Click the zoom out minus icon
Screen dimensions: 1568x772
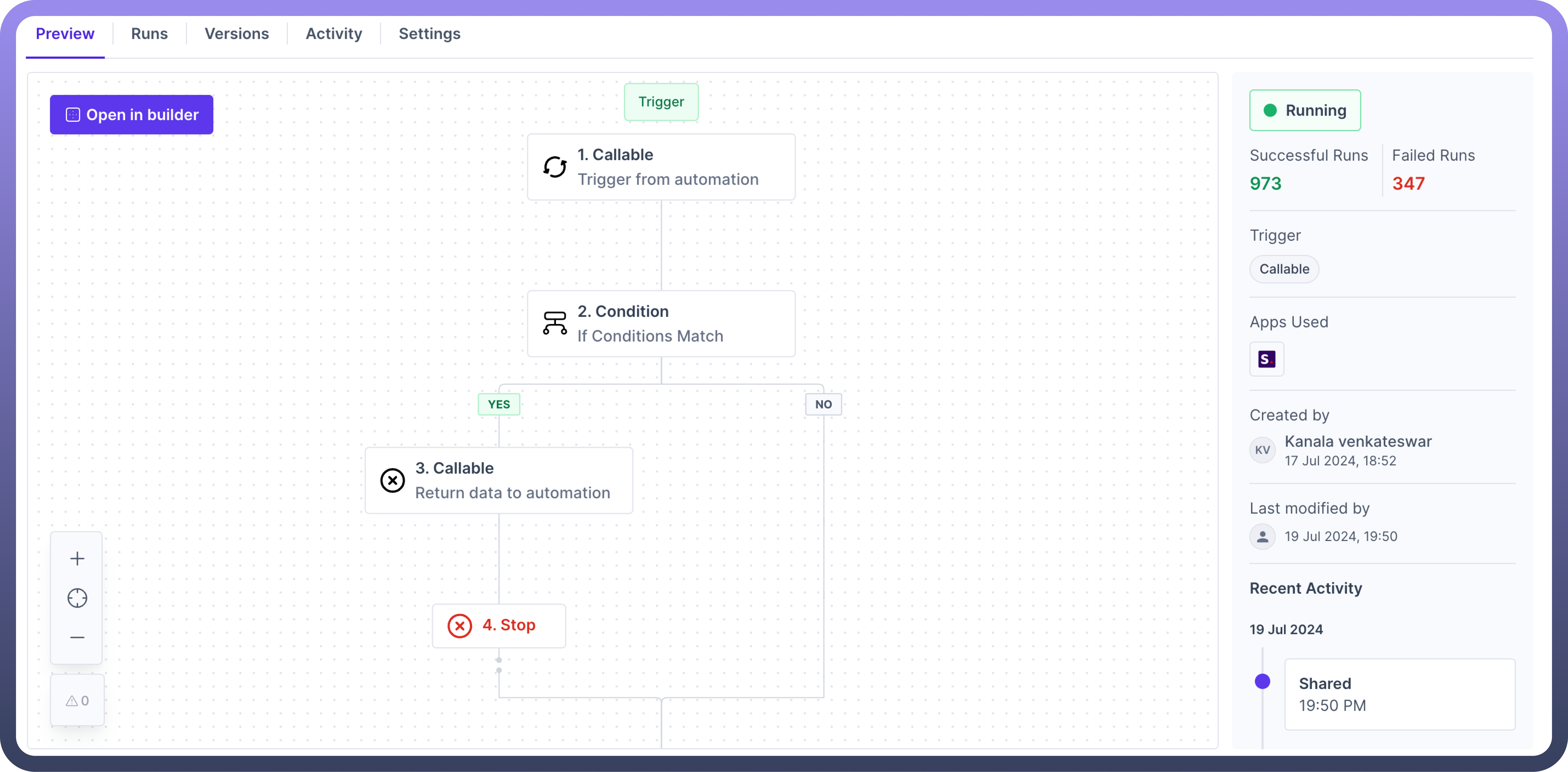(x=77, y=637)
